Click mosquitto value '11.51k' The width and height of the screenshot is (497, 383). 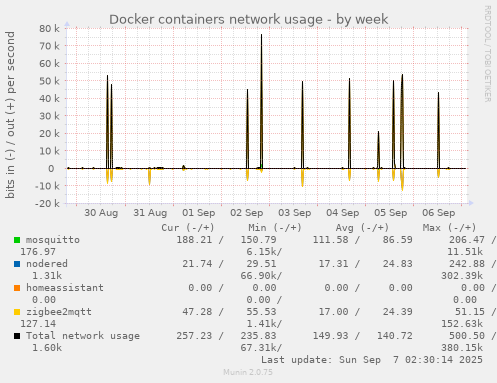[465, 252]
